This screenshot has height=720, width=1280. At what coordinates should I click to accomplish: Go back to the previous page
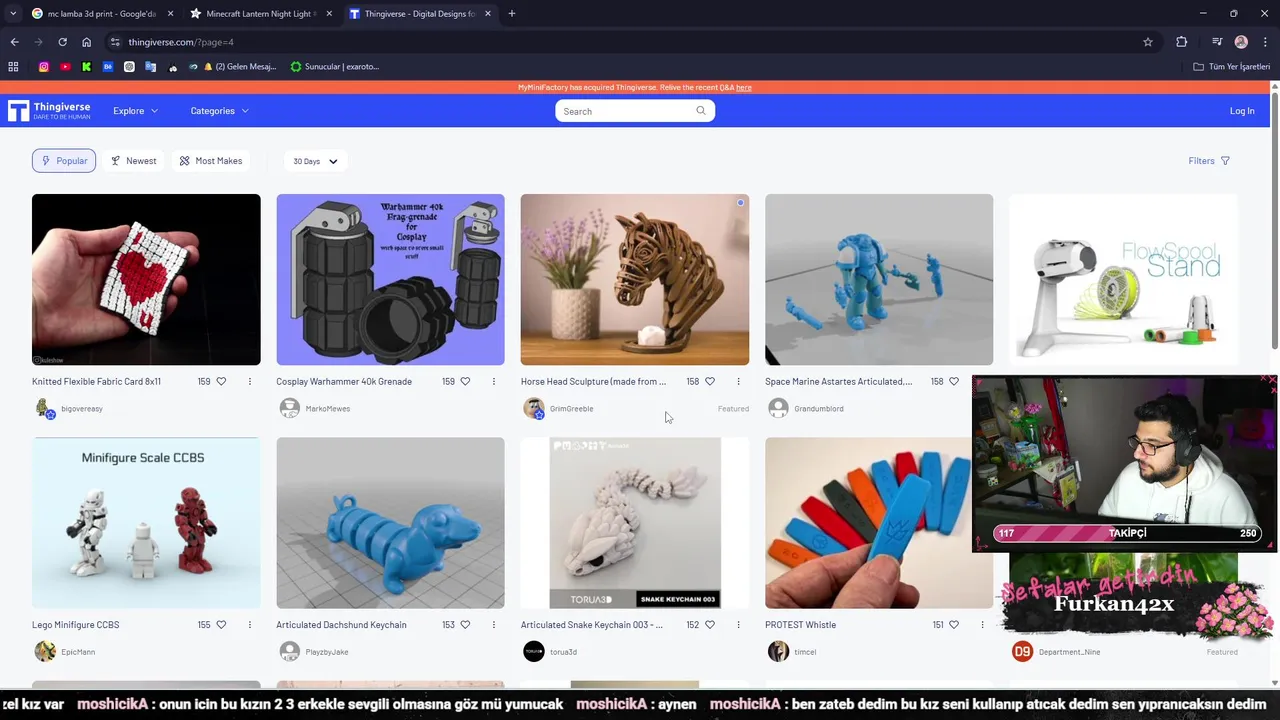tap(14, 42)
